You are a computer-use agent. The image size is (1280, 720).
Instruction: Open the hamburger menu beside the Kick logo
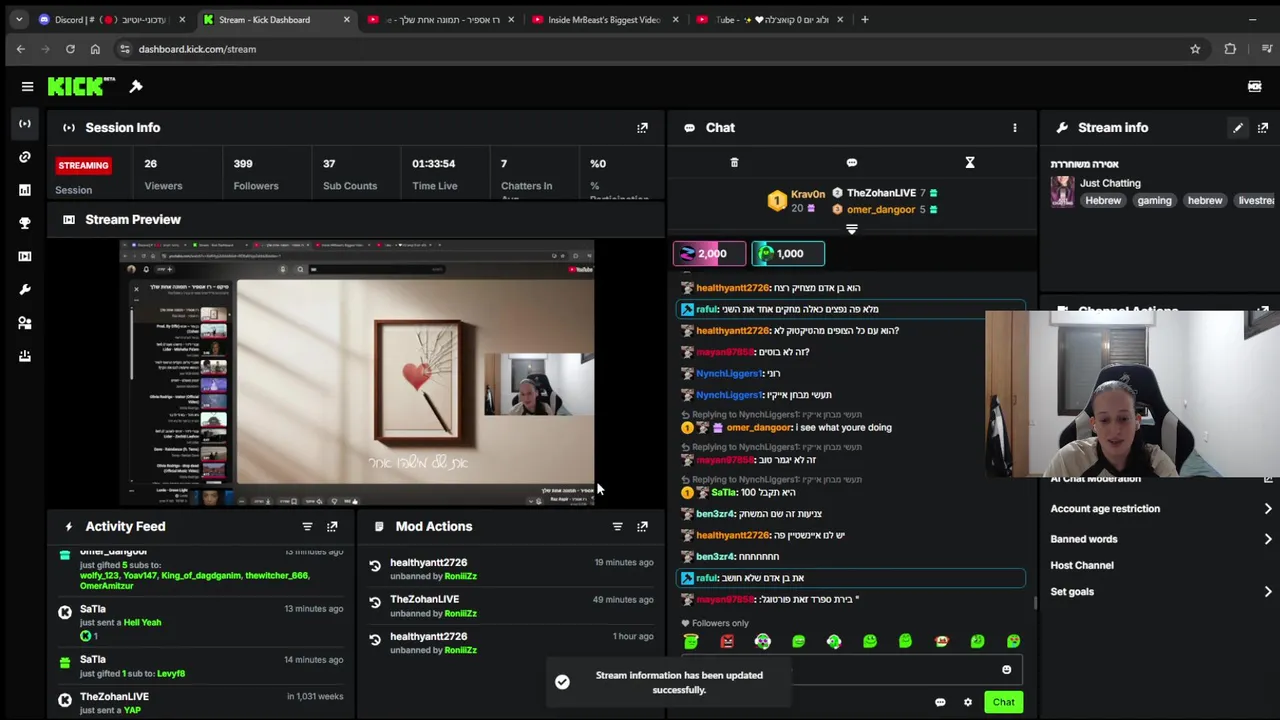point(27,87)
